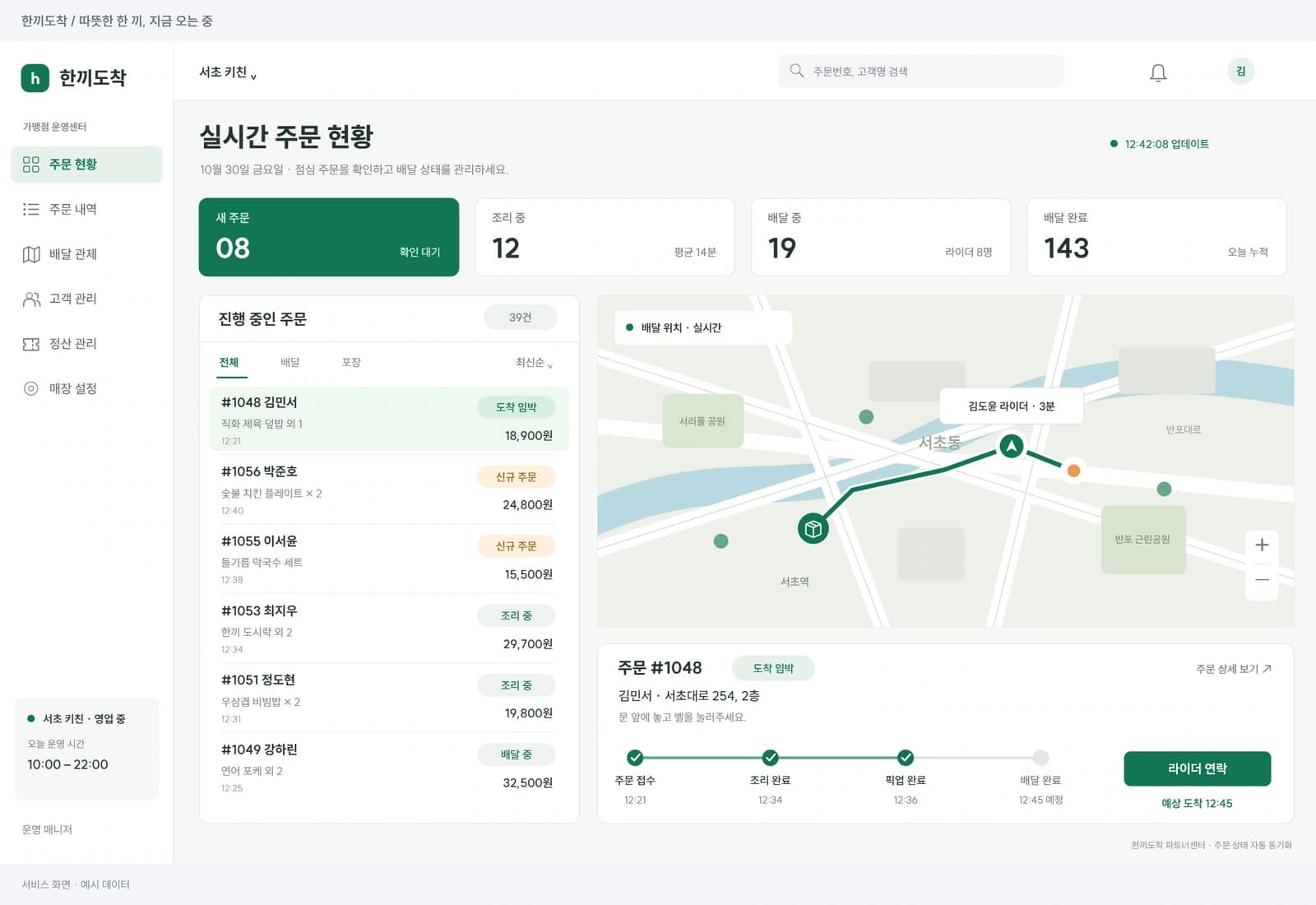Click the 한끼도착 파트너센터 footer text
1316x905 pixels.
pyautogui.click(x=1212, y=845)
